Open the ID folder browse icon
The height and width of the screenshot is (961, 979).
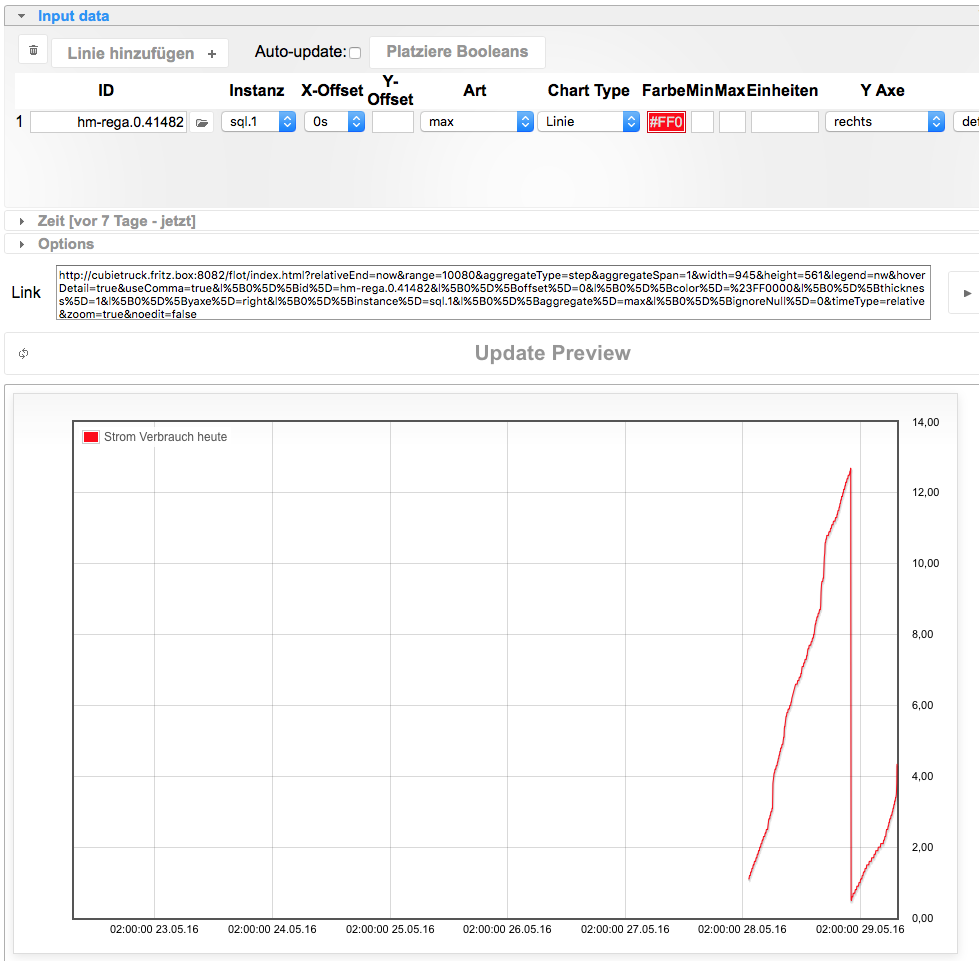pyautogui.click(x=202, y=122)
